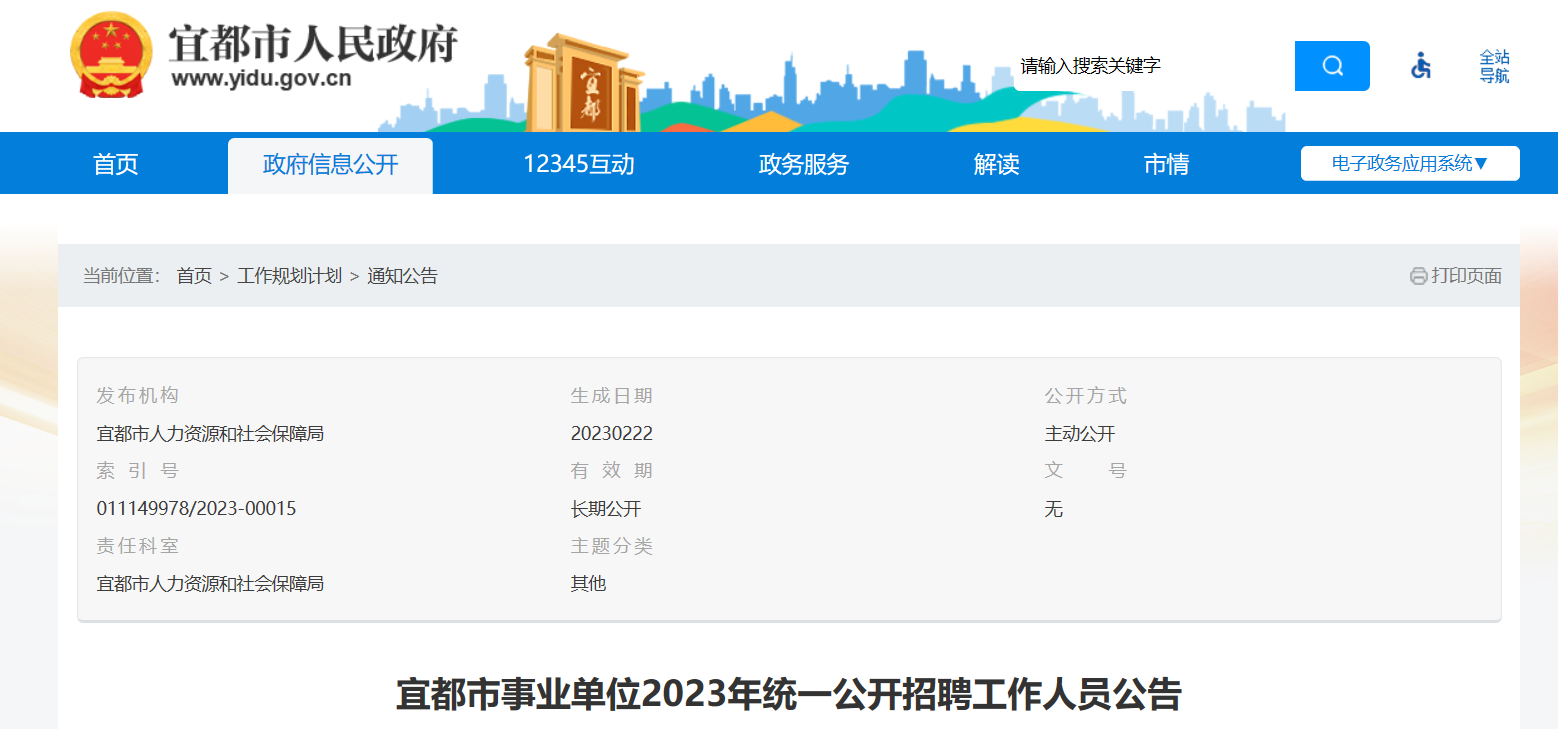Viewport: 1558px width, 729px height.
Task: Open the 政务服务 menu item
Action: tap(803, 164)
